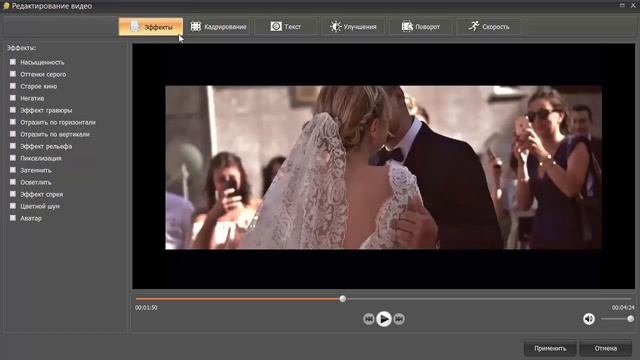640x360 pixels.
Task: Enable the Осветлить checkbox
Action: [x=13, y=182]
